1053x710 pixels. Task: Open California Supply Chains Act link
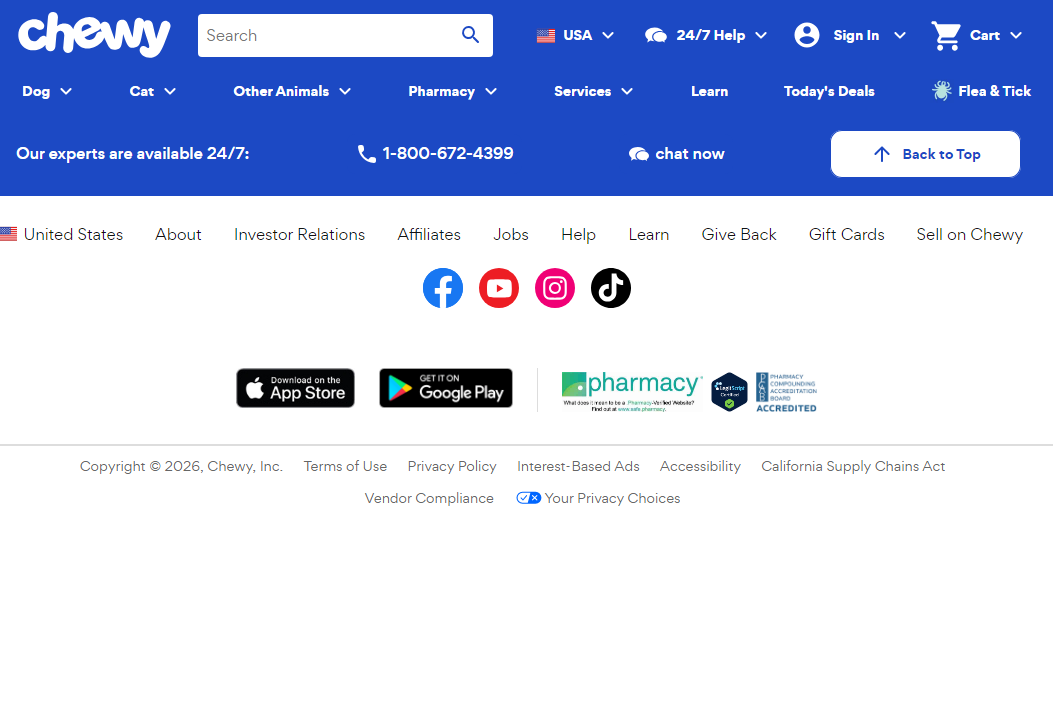[853, 466]
